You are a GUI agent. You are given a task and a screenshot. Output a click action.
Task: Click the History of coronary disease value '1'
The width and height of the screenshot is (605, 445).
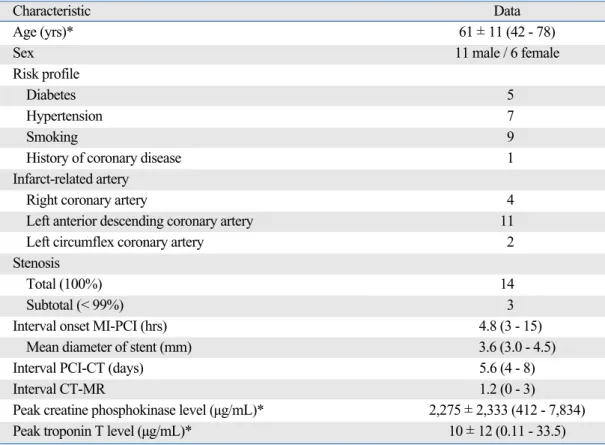pos(510,158)
